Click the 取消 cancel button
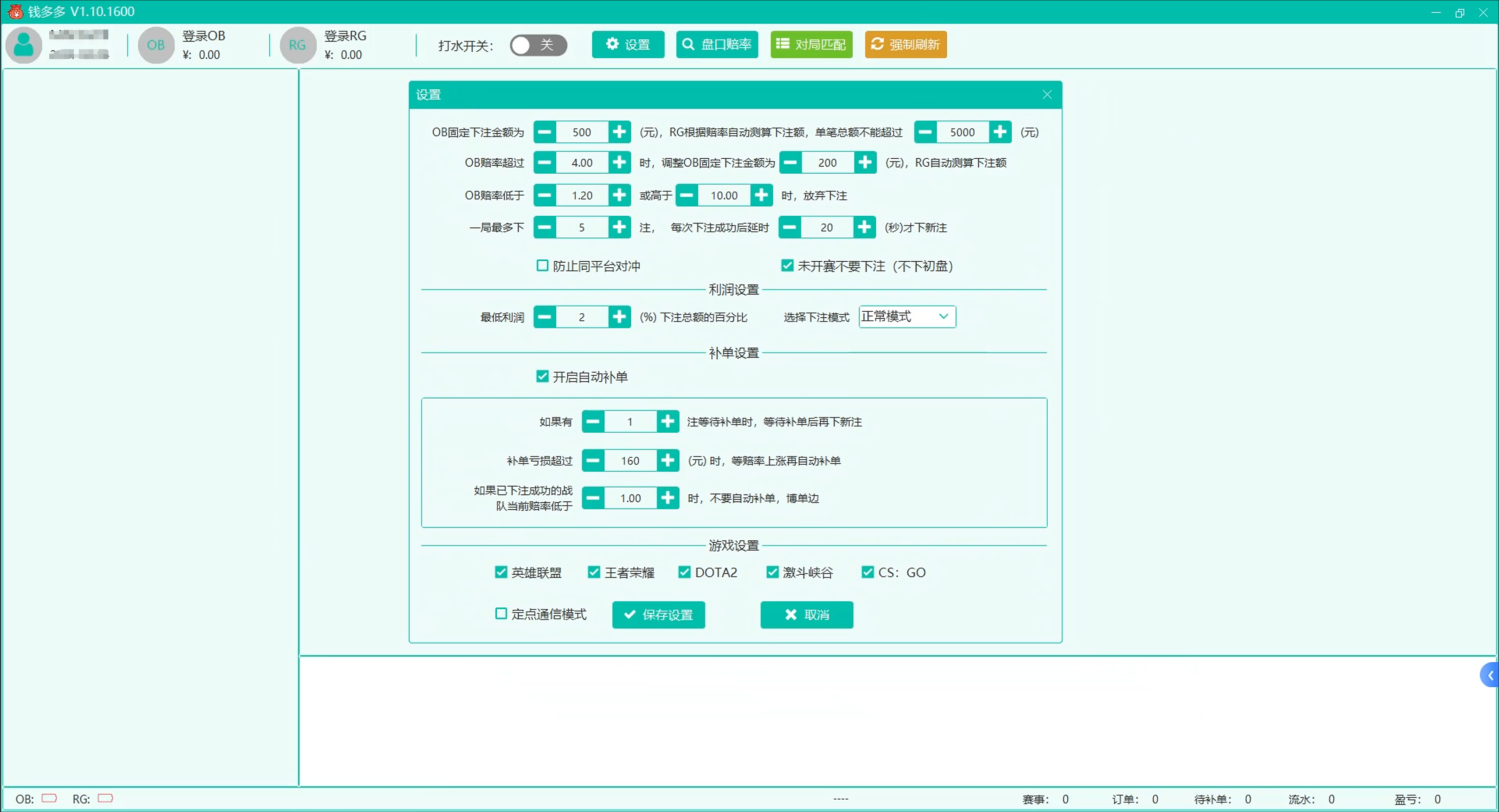Image resolution: width=1499 pixels, height=812 pixels. point(807,615)
